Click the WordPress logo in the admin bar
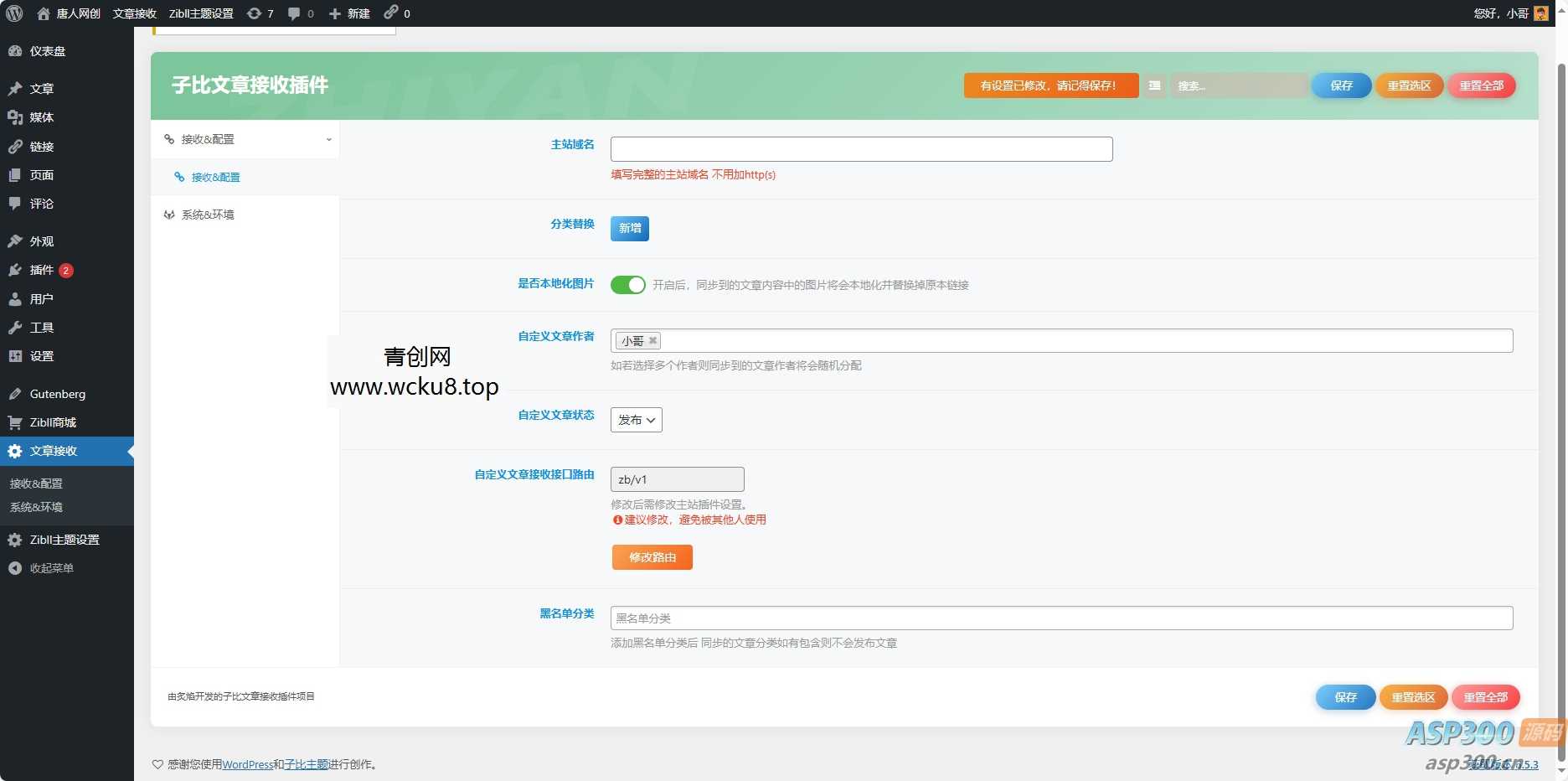Screen dimensions: 1568x781 click(13, 13)
